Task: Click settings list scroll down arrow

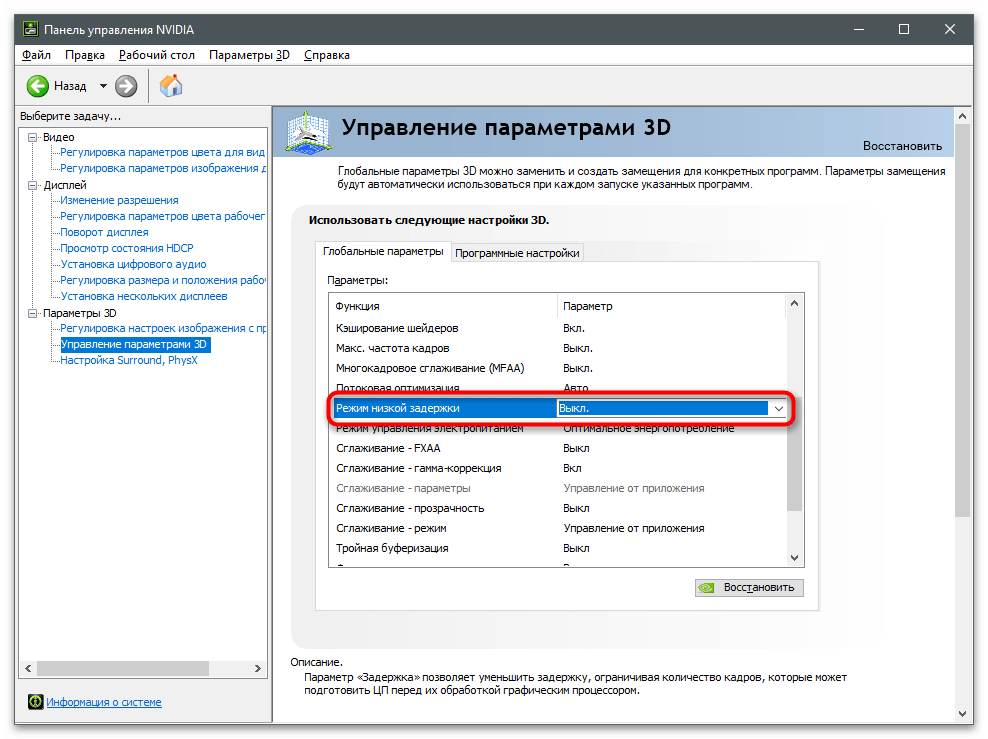Action: [x=795, y=558]
